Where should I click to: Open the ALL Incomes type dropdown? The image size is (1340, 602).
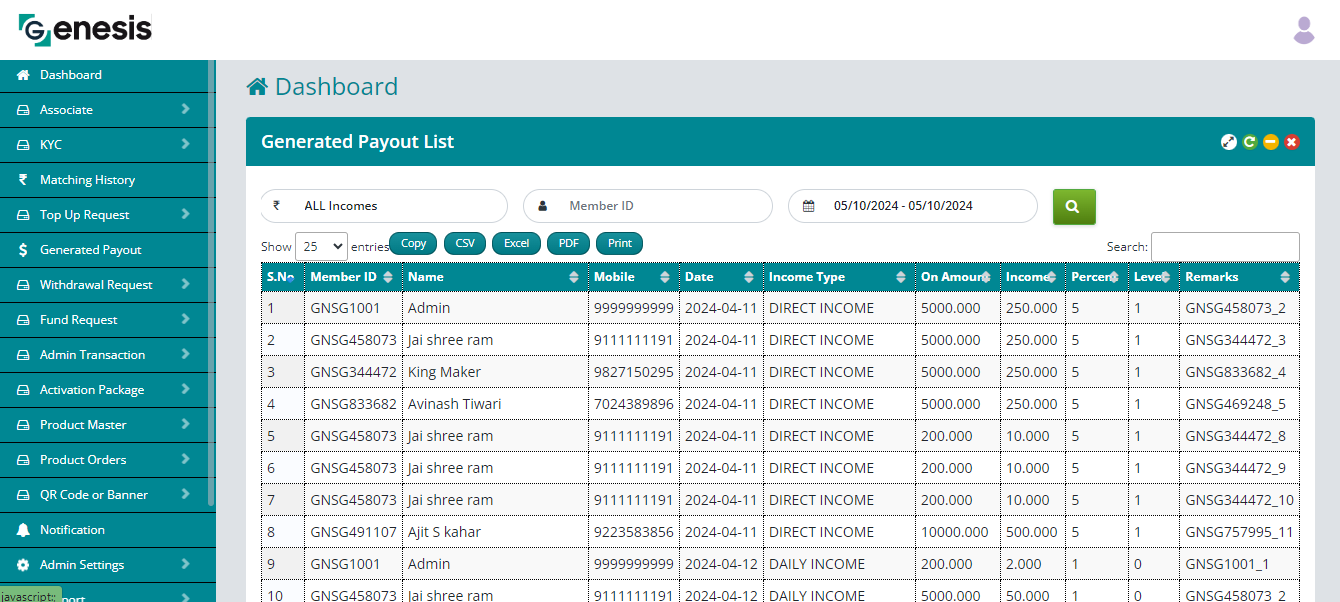pyautogui.click(x=384, y=206)
